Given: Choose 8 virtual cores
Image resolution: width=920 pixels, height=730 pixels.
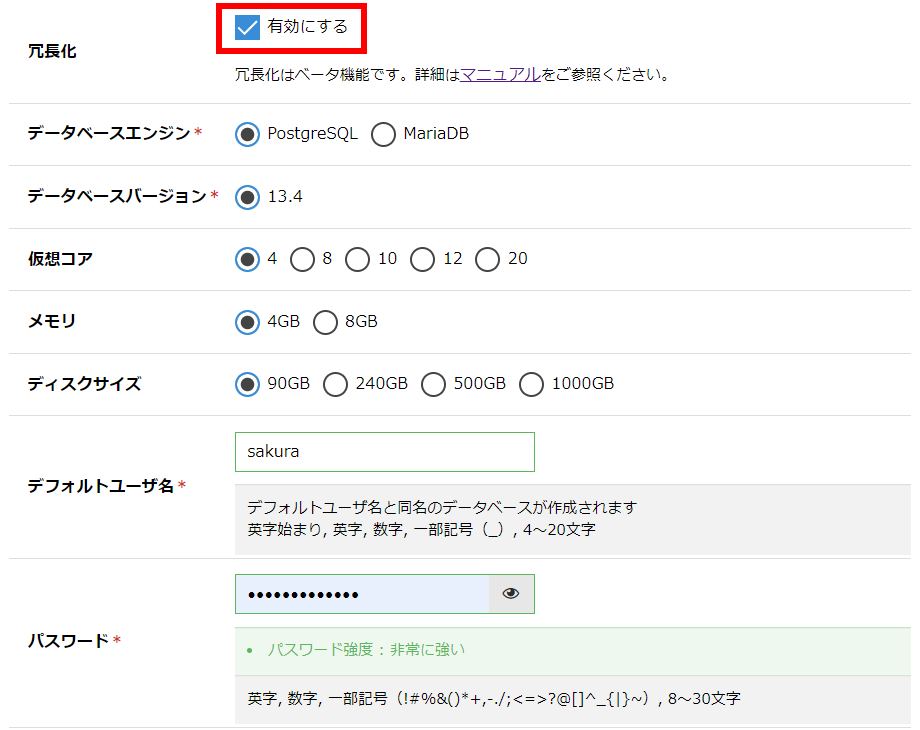Looking at the screenshot, I should tap(302, 259).
